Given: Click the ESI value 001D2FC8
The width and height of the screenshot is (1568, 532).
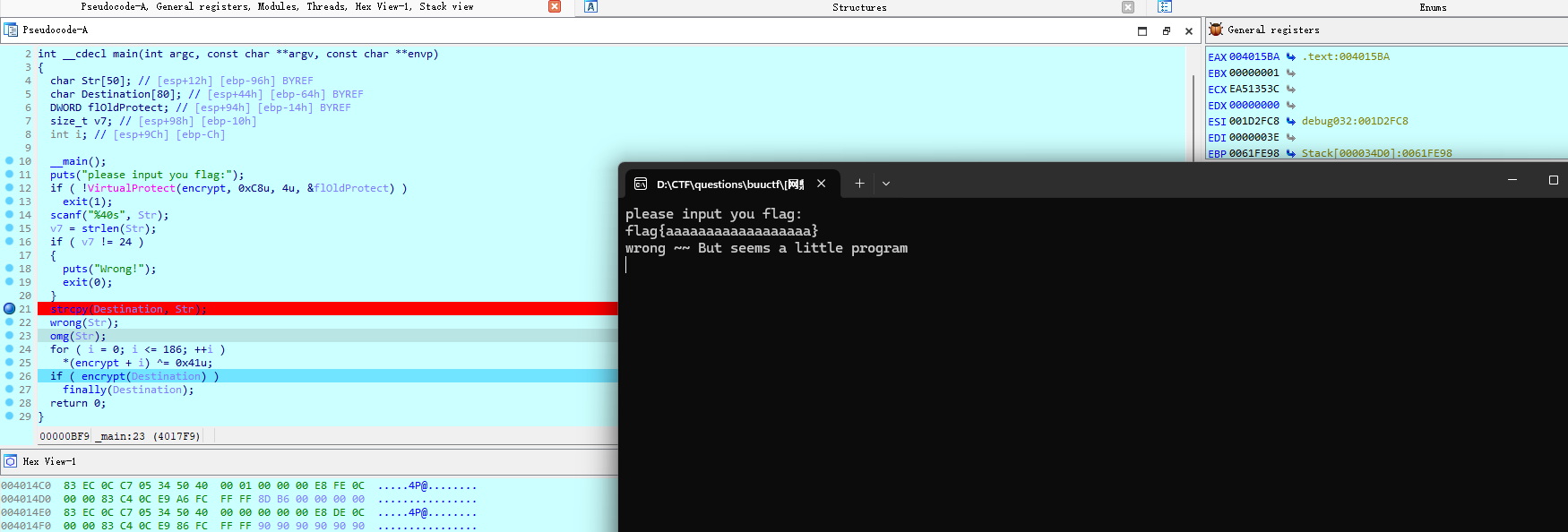Looking at the screenshot, I should (1254, 121).
